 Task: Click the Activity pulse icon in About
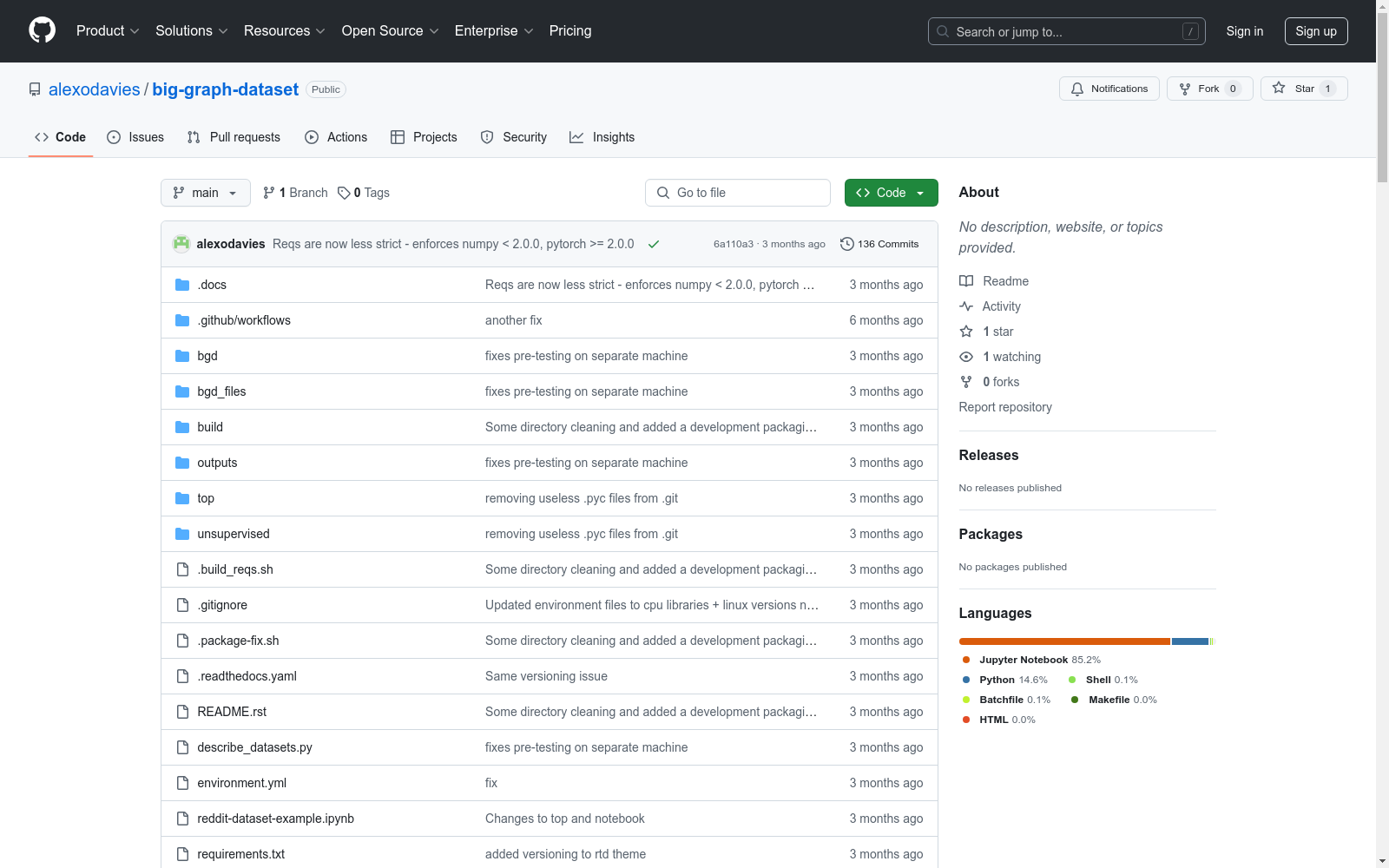pos(966,306)
